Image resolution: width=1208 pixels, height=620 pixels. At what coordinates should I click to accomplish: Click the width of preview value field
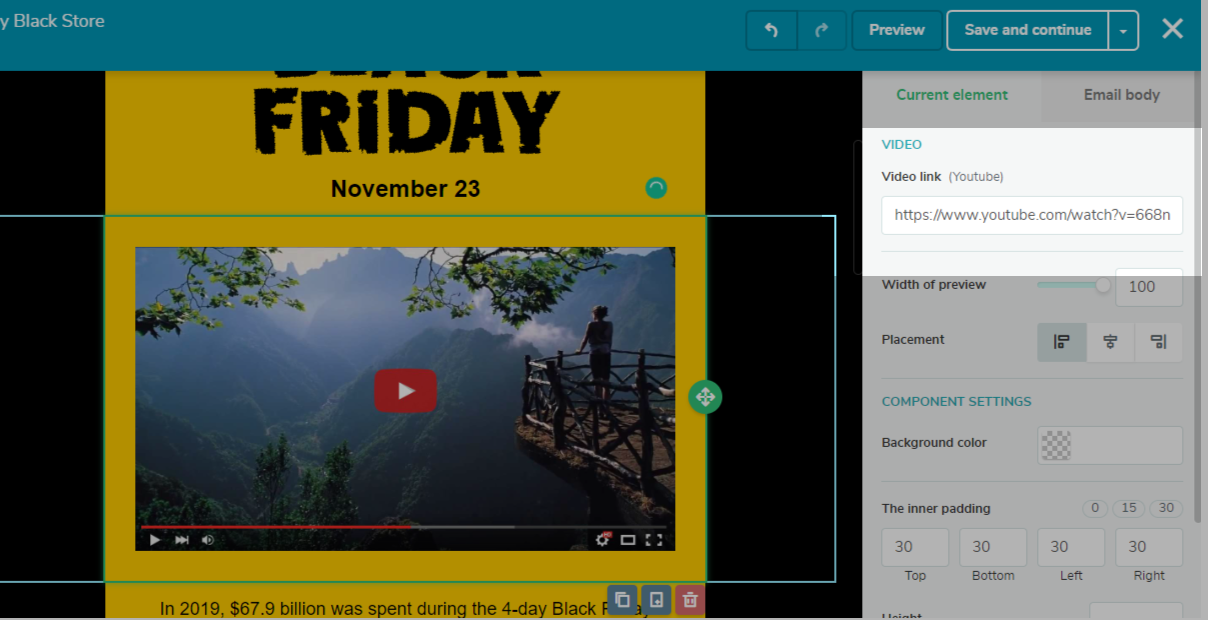tap(1148, 287)
